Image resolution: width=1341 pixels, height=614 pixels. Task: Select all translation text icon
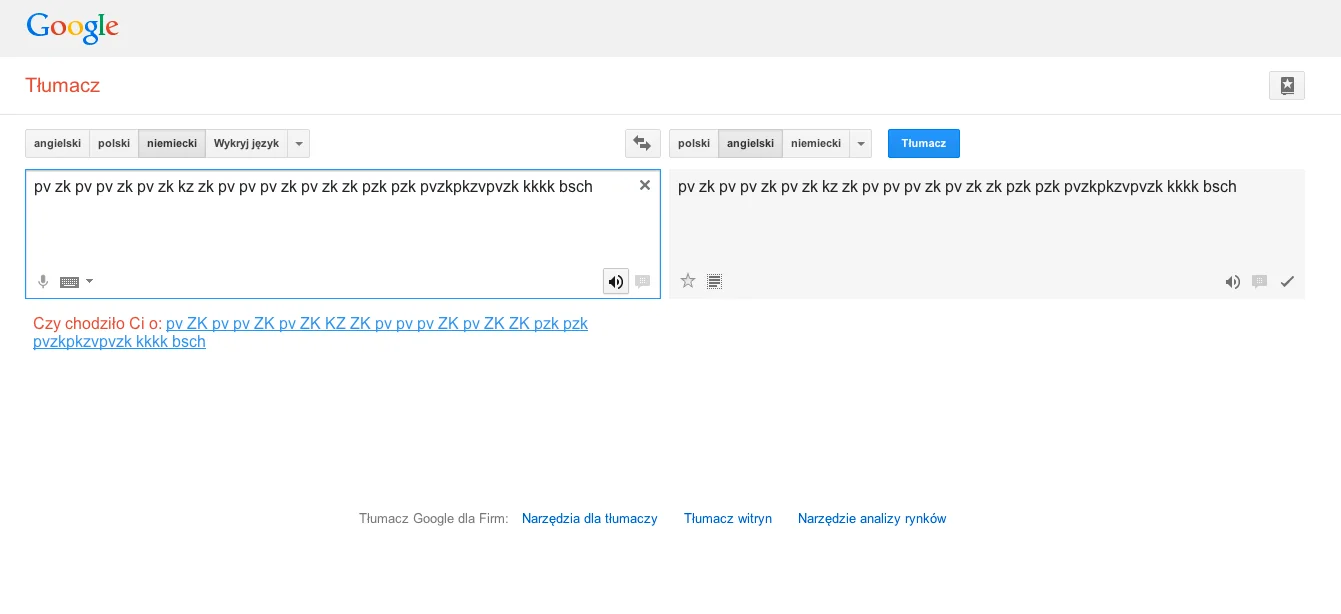pyautogui.click(x=714, y=282)
